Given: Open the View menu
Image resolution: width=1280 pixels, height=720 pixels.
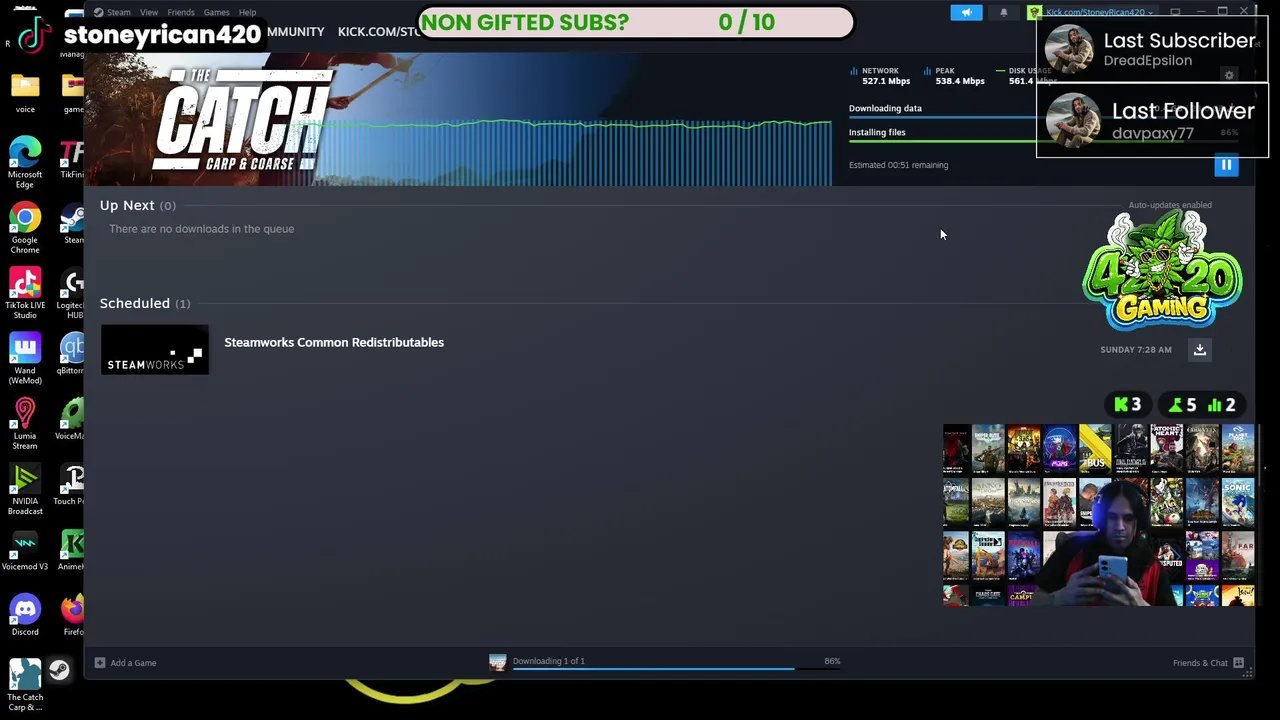Looking at the screenshot, I should 149,12.
